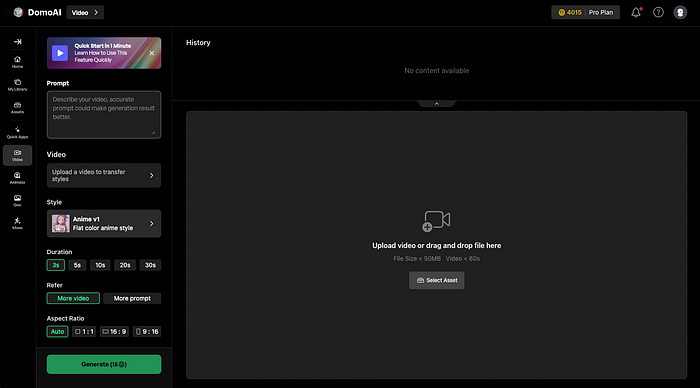Set aspect ratio to Auto
Viewport: 700px width, 388px height.
pos(57,332)
